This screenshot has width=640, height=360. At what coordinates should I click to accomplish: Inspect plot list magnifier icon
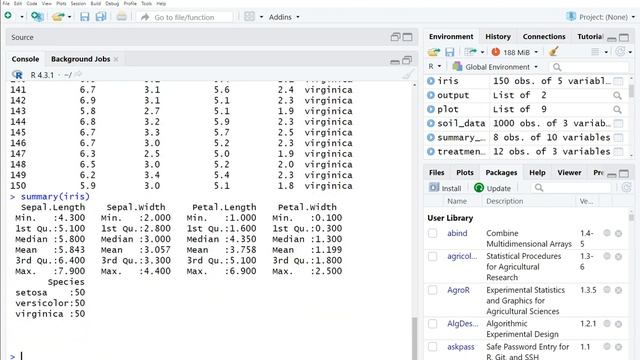[617, 110]
